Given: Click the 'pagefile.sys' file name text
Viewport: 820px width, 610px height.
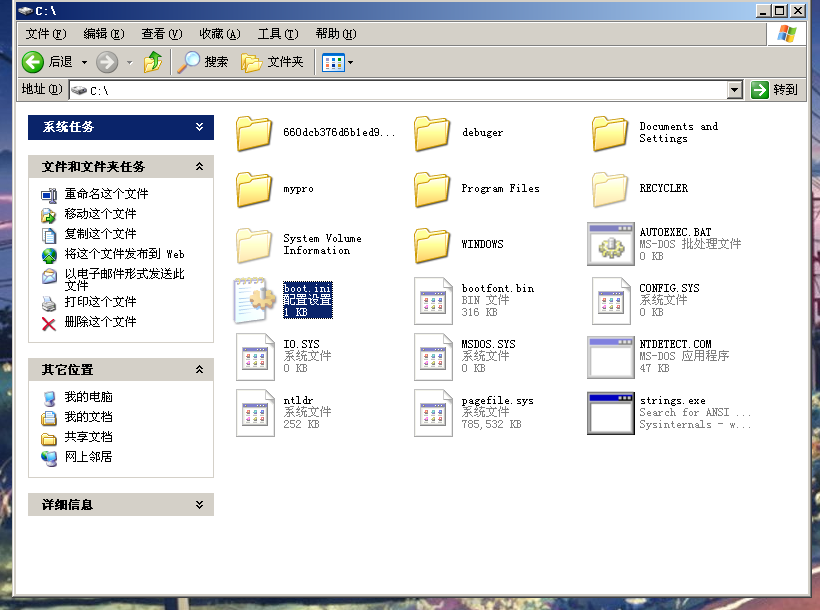Looking at the screenshot, I should 497,401.
